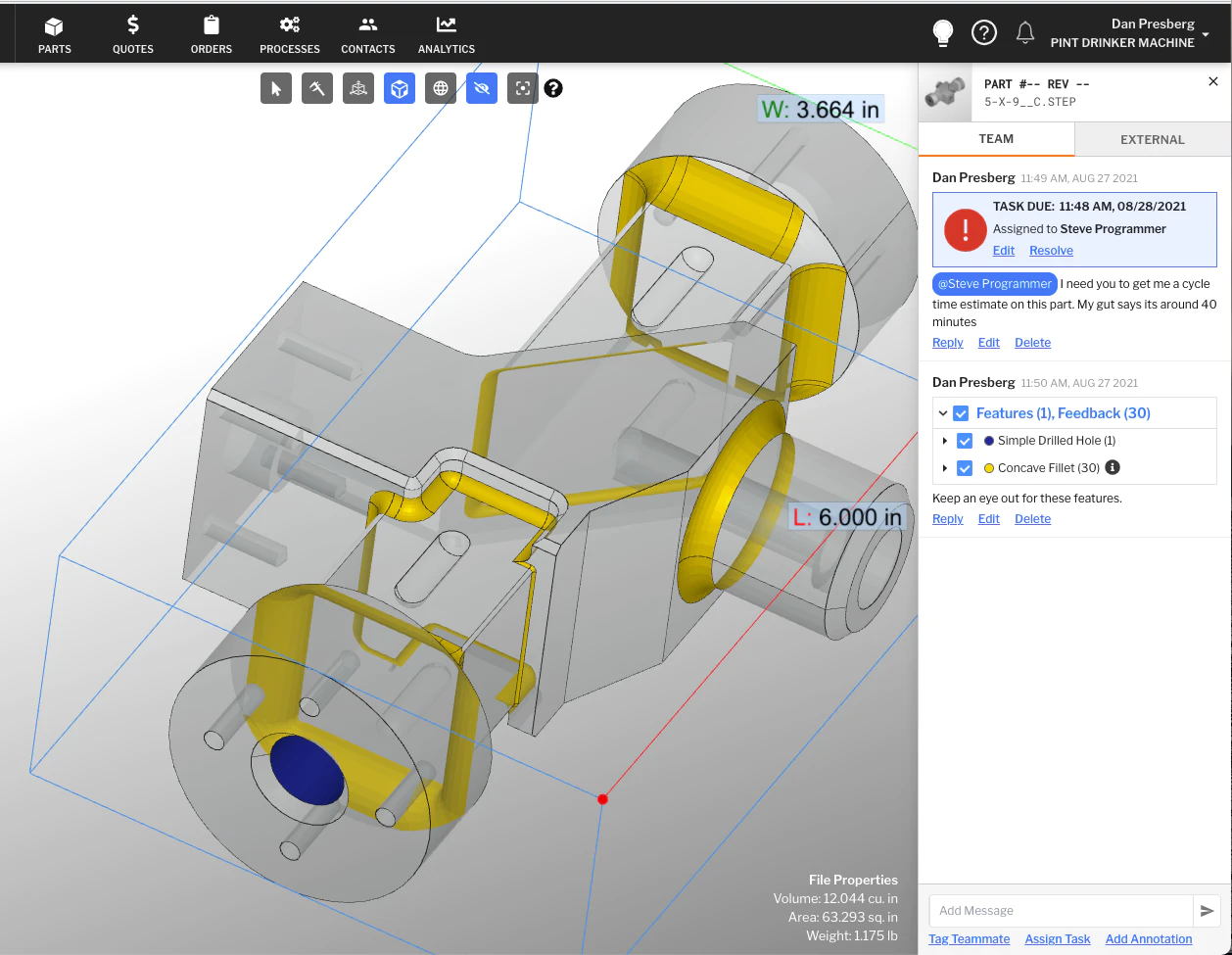Open viewer help question mark icon

[553, 88]
